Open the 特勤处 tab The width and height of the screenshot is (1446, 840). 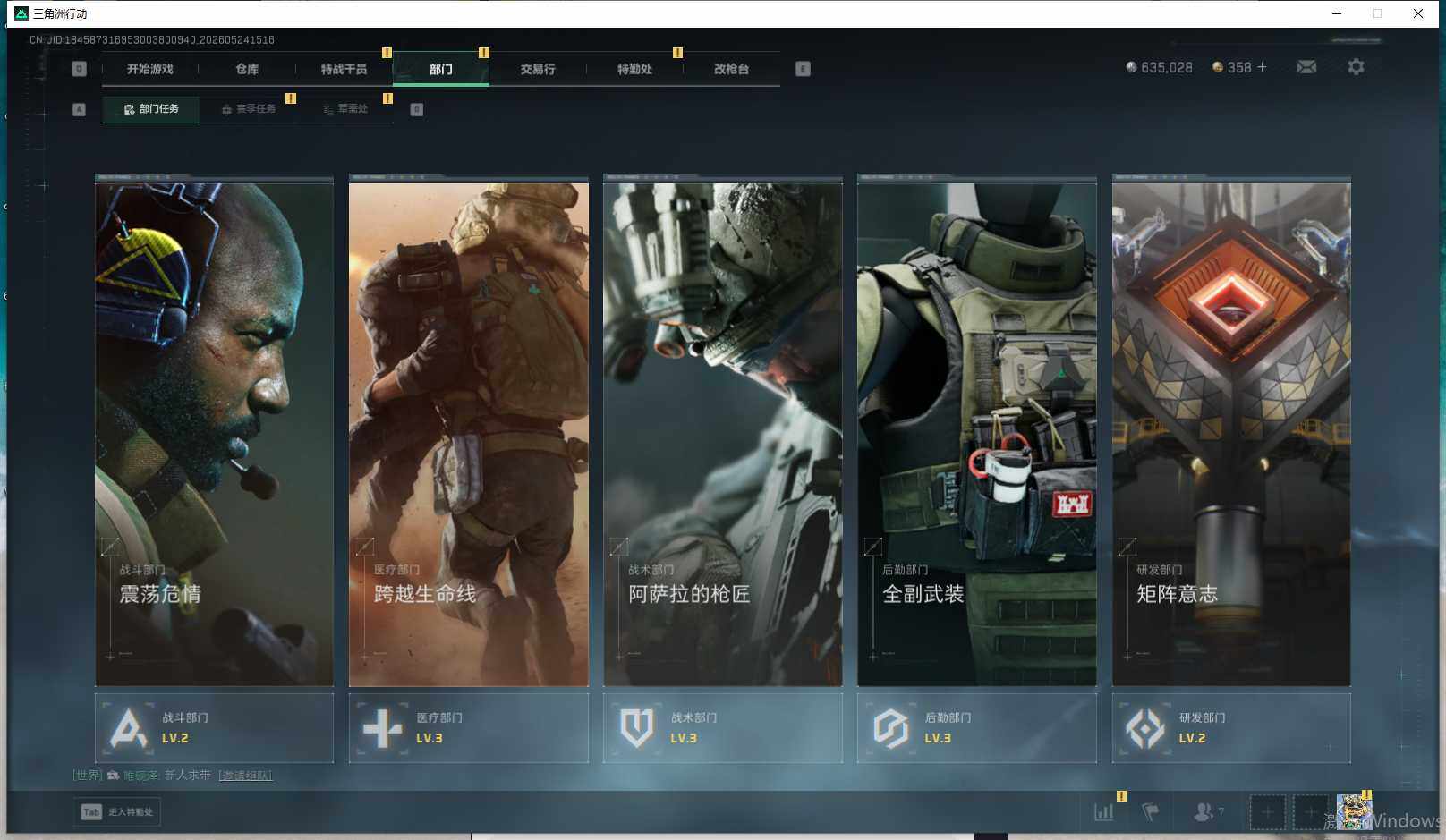(x=634, y=69)
